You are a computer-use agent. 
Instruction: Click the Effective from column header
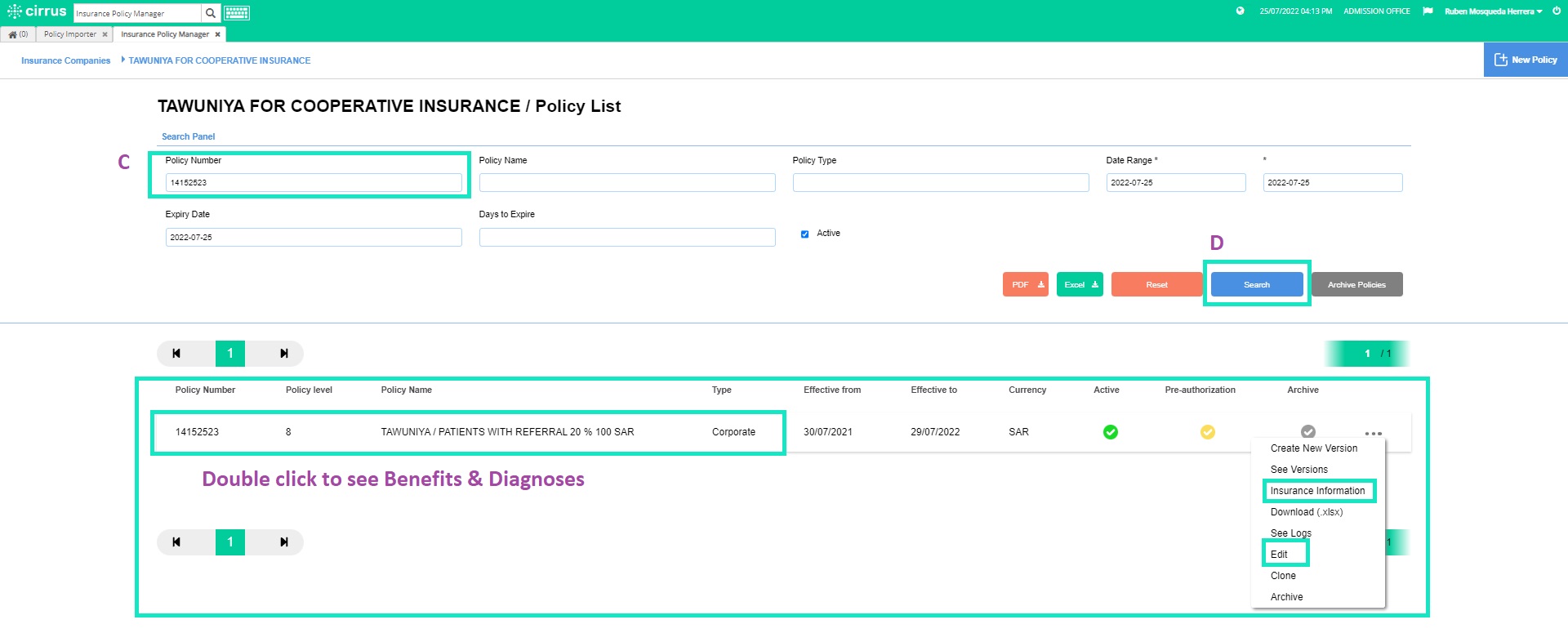click(832, 390)
